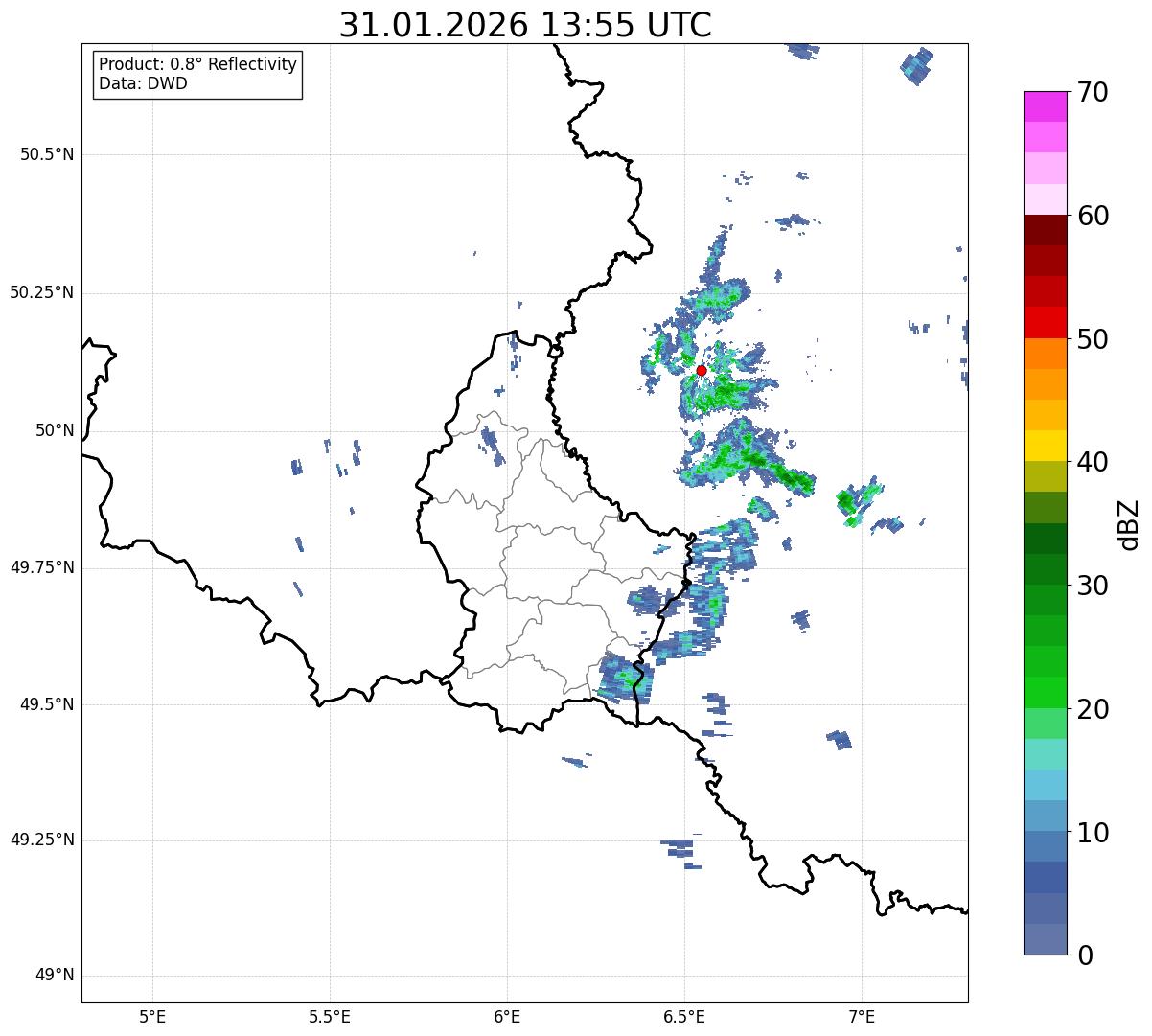Click the title 31.01.2026 13:55 UTC
Image resolution: width=1152 pixels, height=1036 pixels.
[525, 25]
